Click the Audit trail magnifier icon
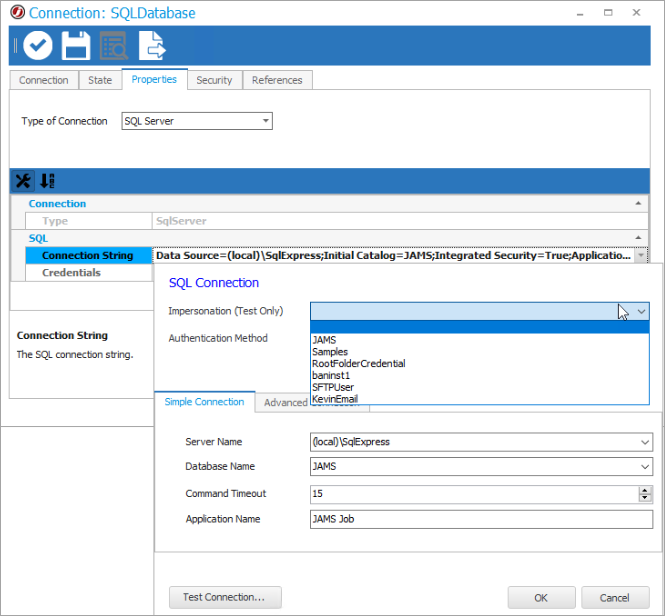 [114, 45]
